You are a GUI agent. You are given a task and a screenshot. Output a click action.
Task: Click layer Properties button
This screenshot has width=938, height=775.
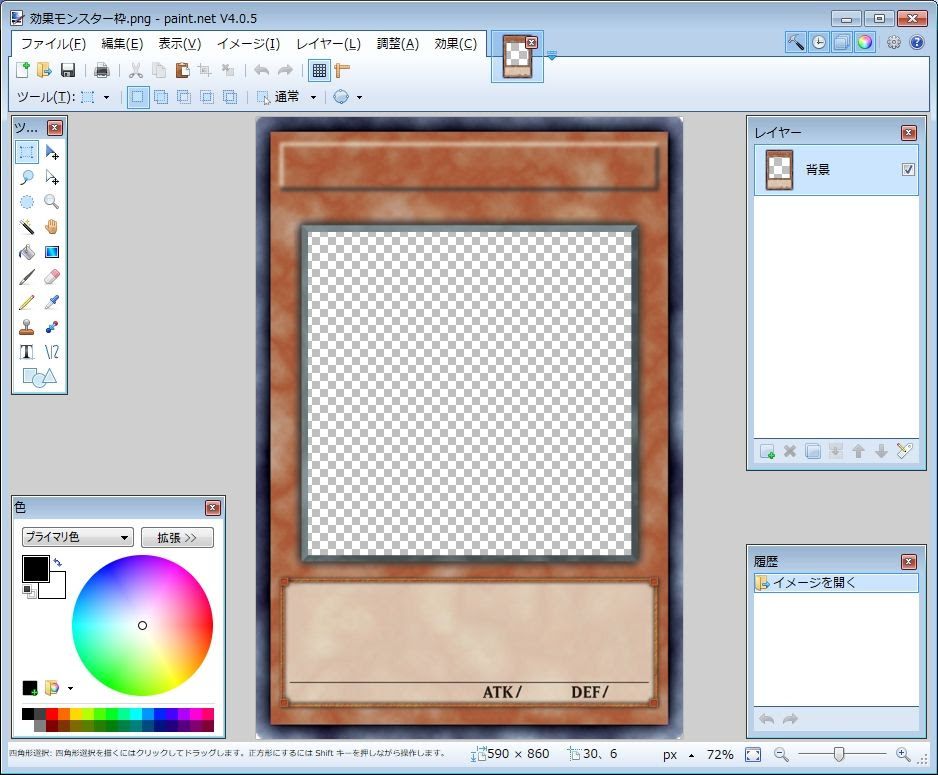(904, 451)
